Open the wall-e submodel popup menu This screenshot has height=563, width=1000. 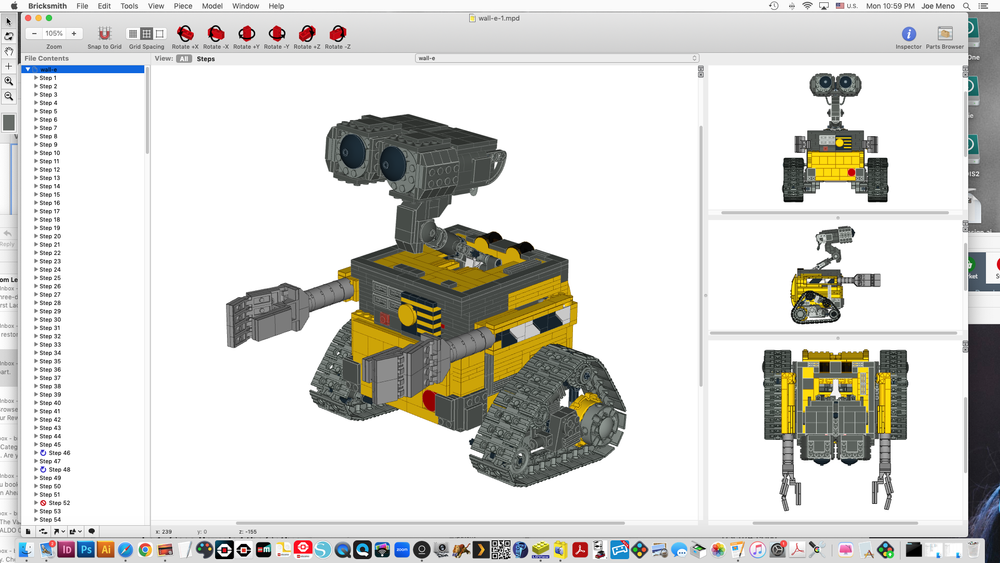pos(557,58)
